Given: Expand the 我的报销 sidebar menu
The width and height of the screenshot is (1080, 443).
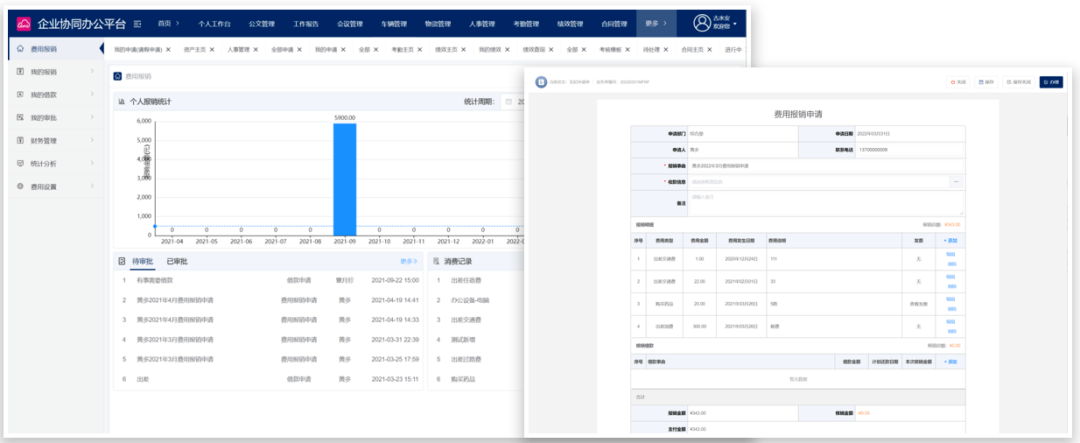Looking at the screenshot, I should click(92, 71).
